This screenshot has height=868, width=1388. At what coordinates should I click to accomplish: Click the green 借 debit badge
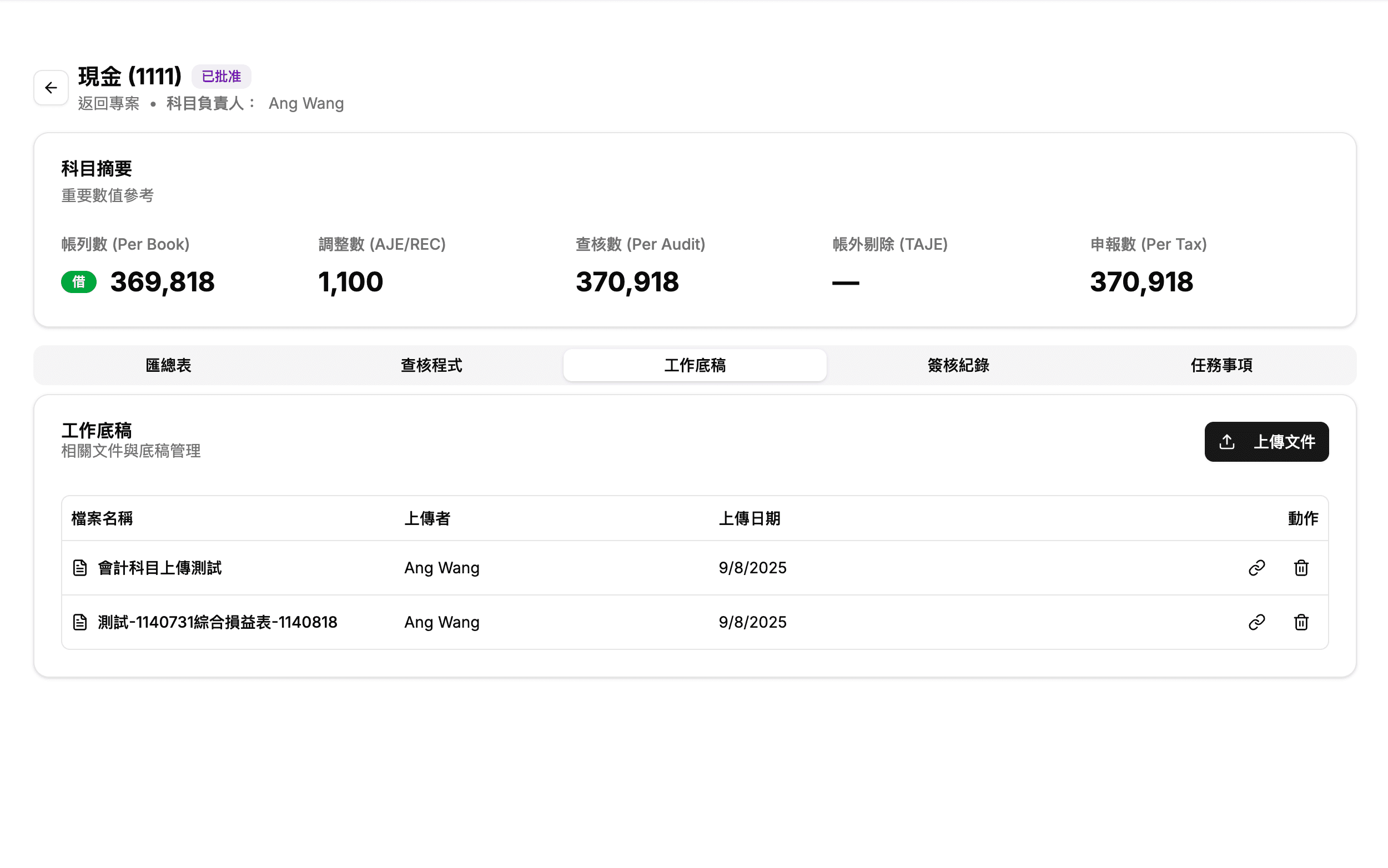(x=79, y=282)
